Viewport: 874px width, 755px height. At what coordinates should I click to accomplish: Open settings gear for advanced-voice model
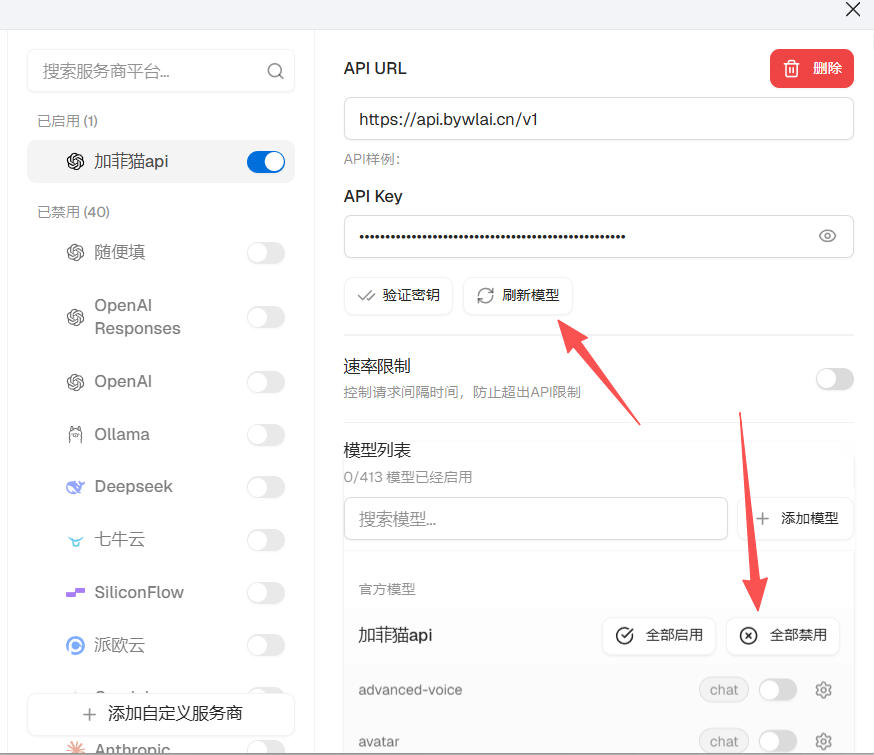pos(822,689)
